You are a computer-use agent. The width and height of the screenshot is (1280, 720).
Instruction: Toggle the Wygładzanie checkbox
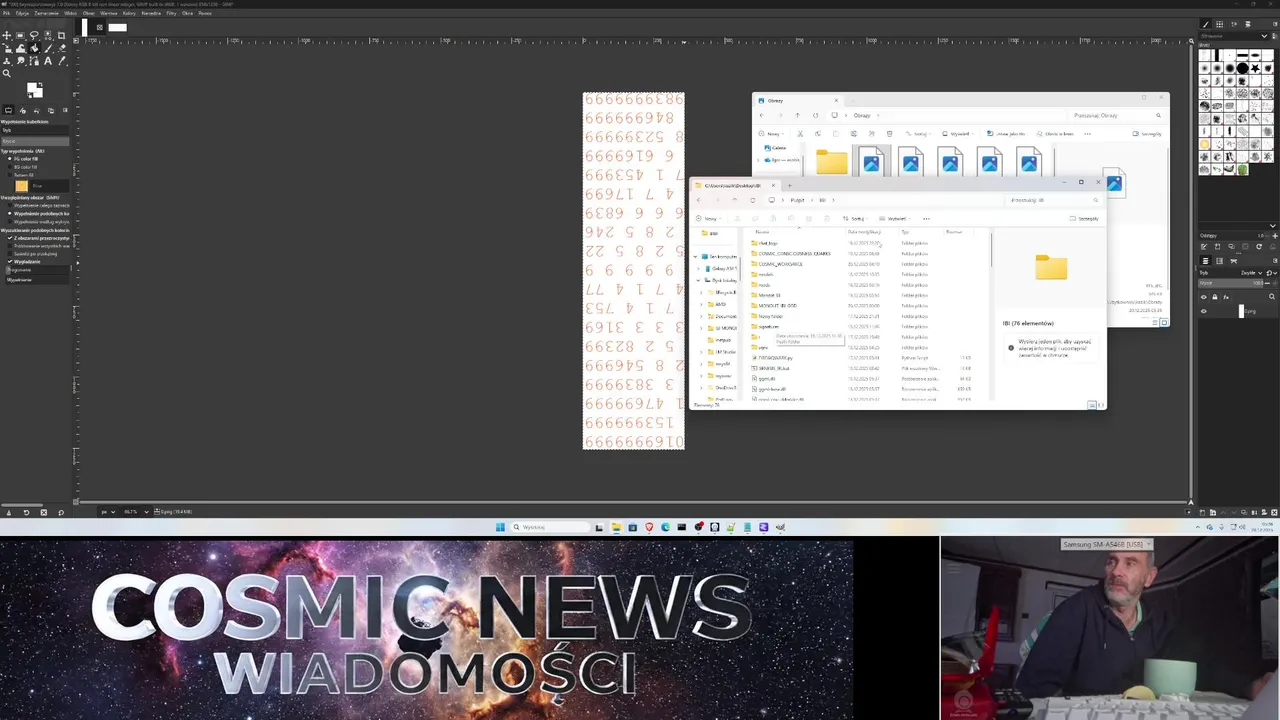10,261
